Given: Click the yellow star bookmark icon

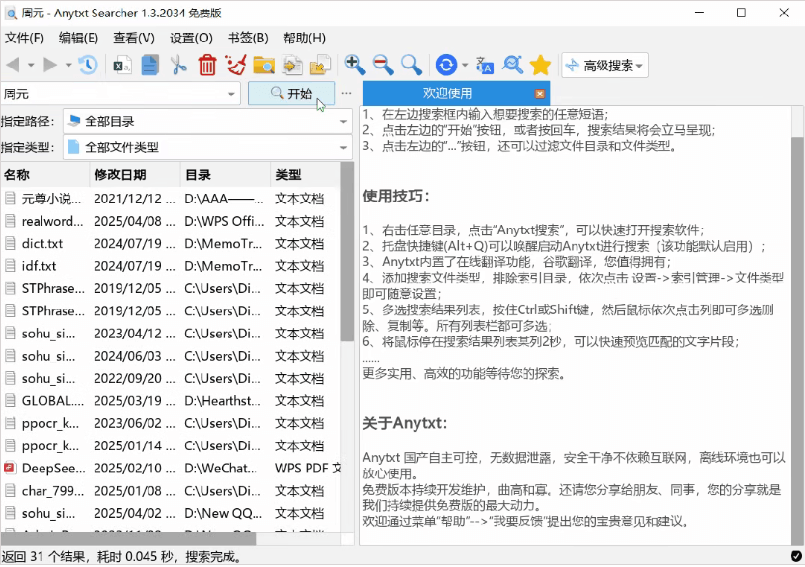Looking at the screenshot, I should coord(540,65).
